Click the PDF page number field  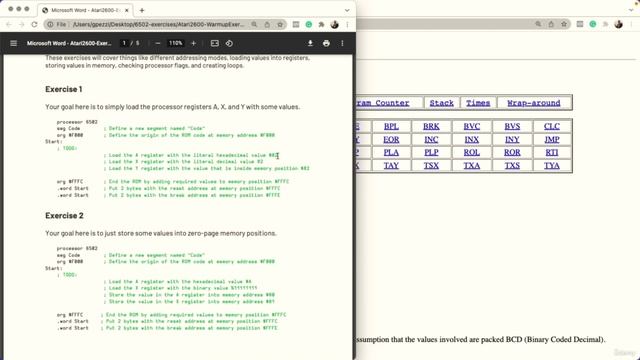(124, 43)
